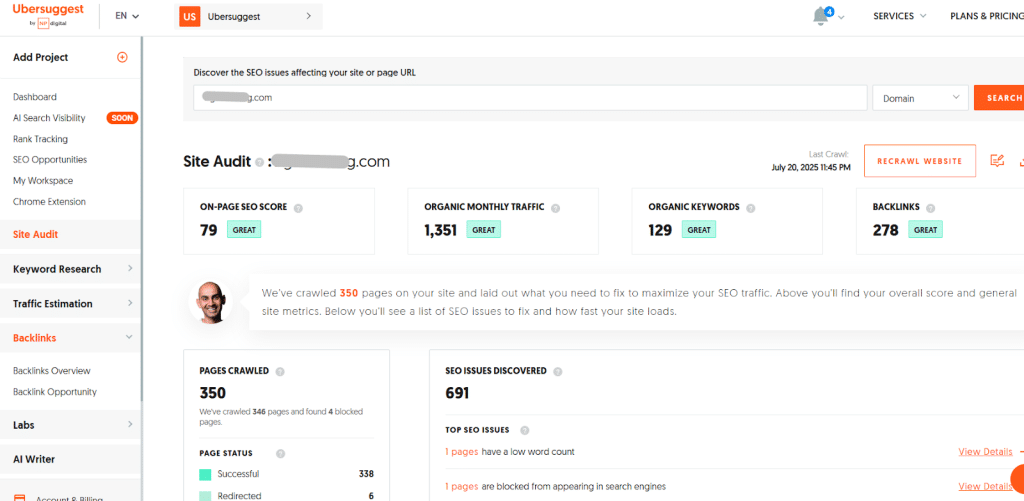
Task: Click the Add Project plus icon
Action: pyautogui.click(x=122, y=57)
